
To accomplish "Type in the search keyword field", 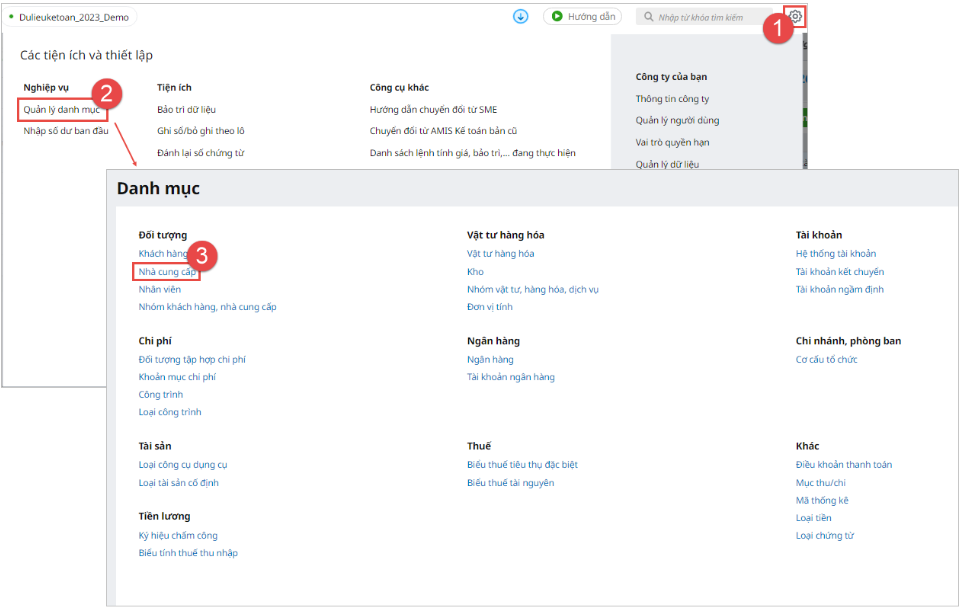I will (710, 17).
